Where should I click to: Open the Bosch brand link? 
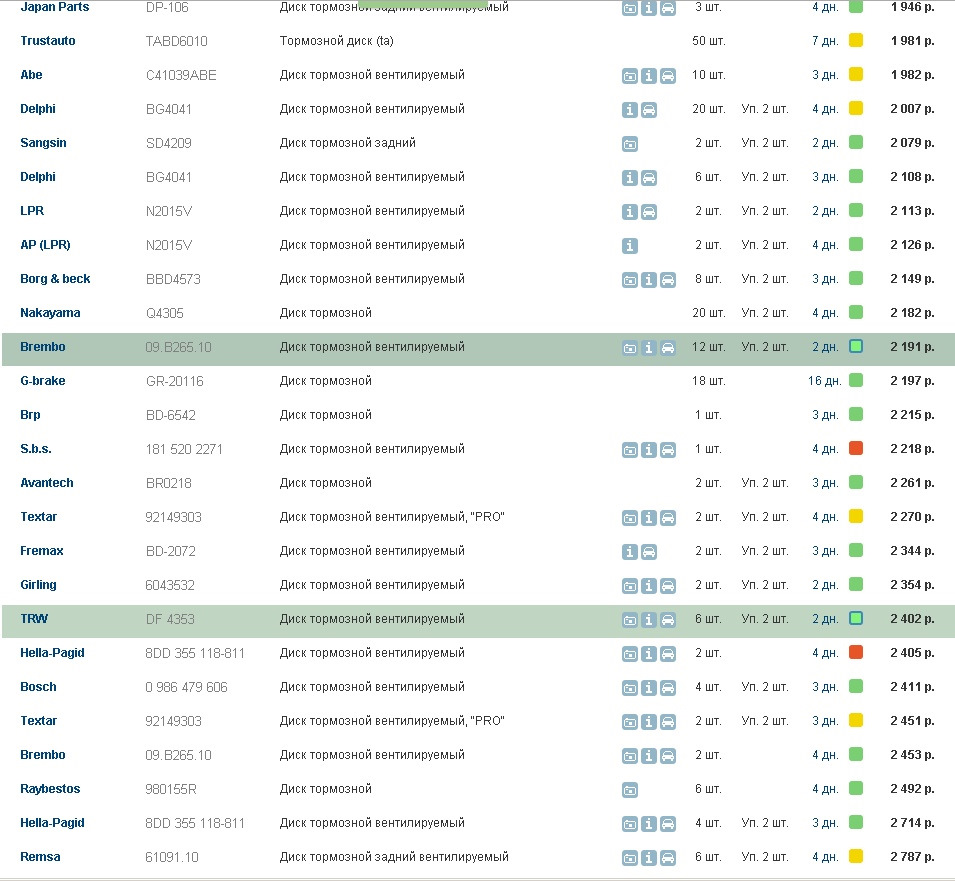tap(38, 687)
